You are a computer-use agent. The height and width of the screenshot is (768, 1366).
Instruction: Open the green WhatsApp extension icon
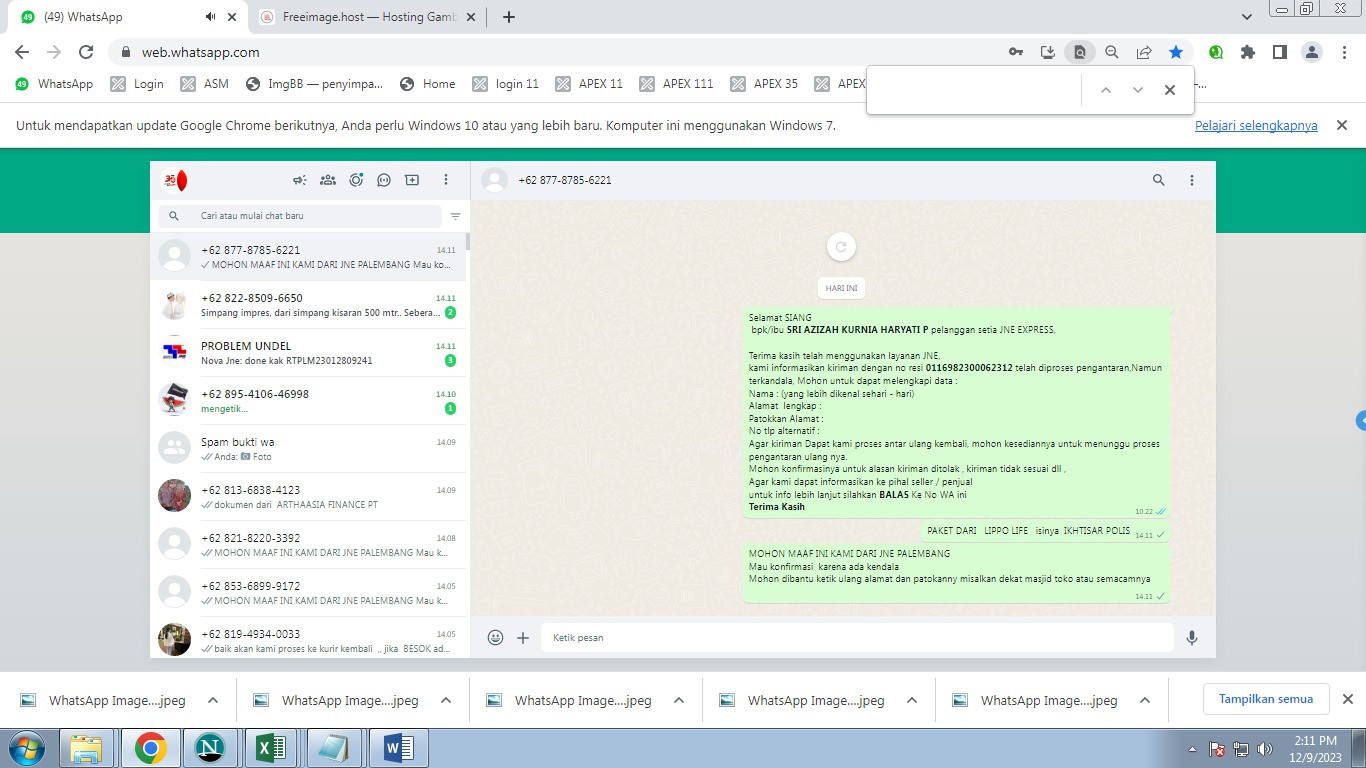tap(1216, 52)
